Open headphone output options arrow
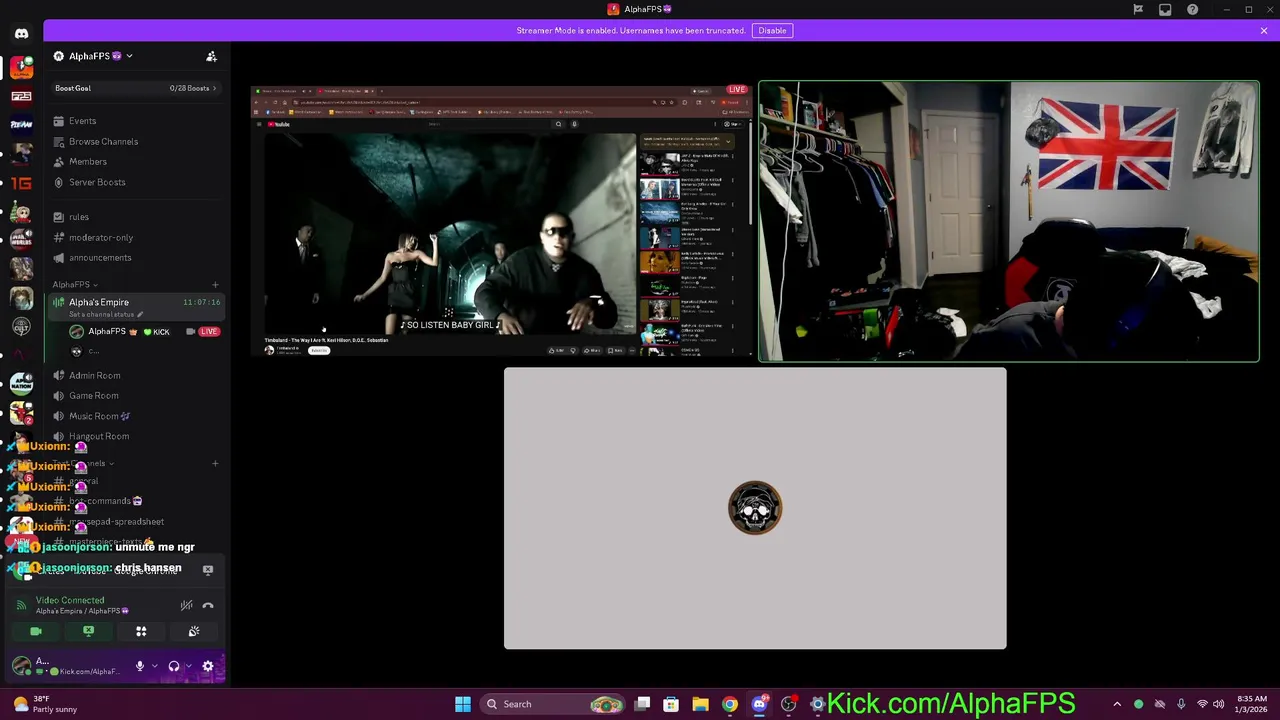 click(x=187, y=666)
